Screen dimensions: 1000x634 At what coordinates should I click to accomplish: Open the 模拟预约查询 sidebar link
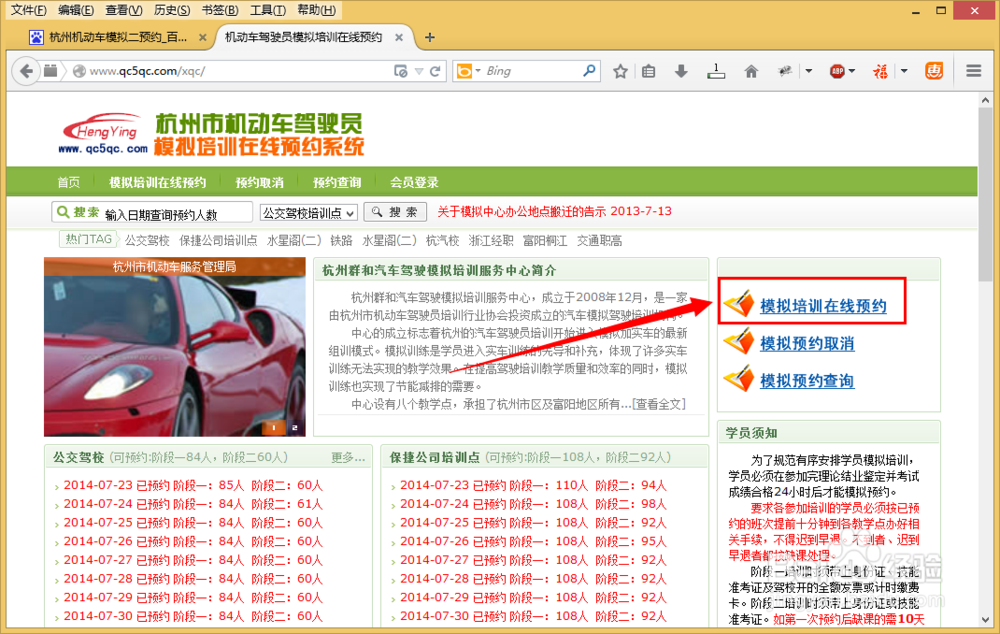(x=807, y=381)
